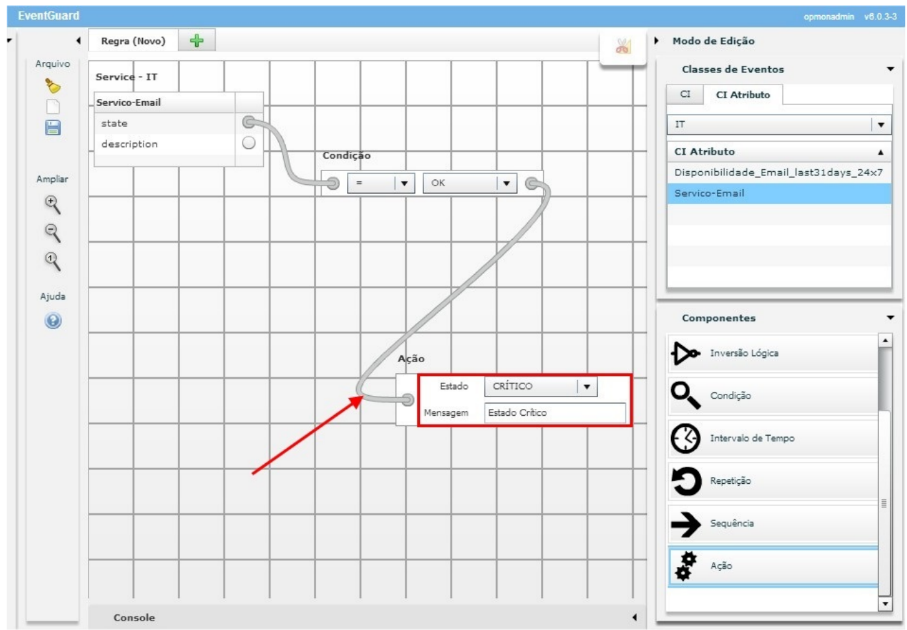Image resolution: width=907 pixels, height=630 pixels.
Task: Click the scissors icon above the canvas
Action: (622, 47)
